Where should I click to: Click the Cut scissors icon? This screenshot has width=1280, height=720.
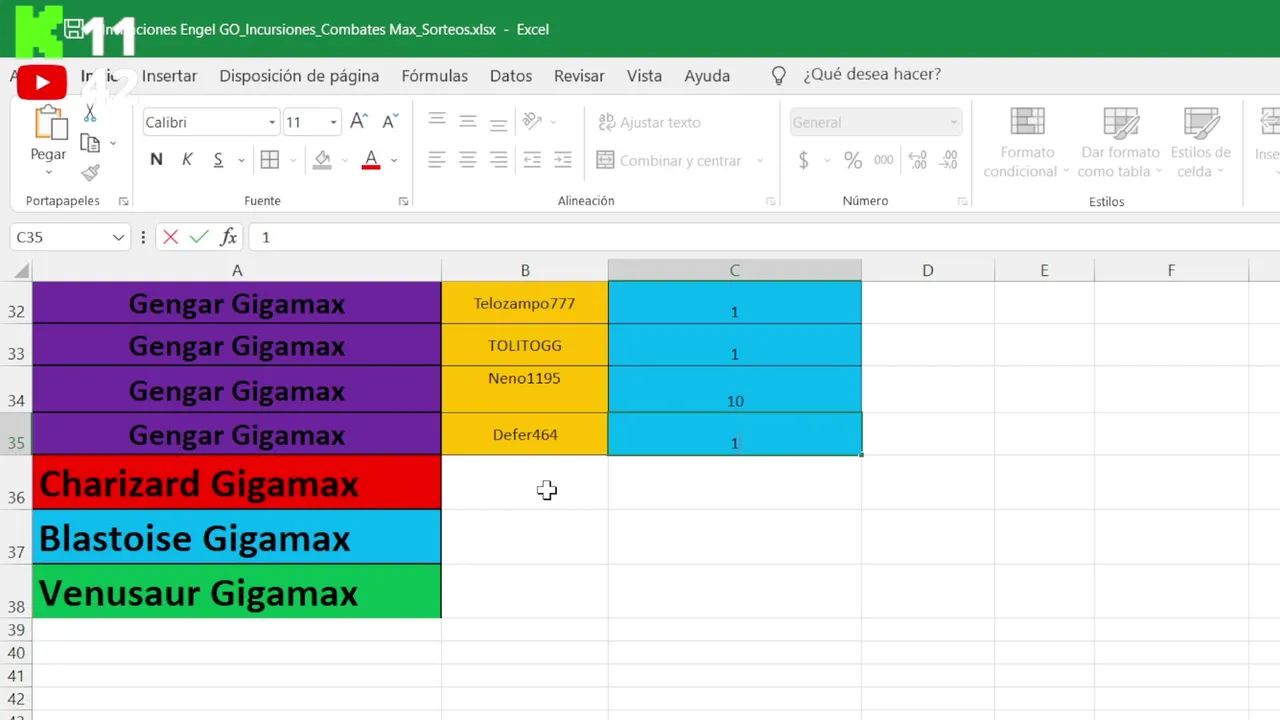click(90, 113)
